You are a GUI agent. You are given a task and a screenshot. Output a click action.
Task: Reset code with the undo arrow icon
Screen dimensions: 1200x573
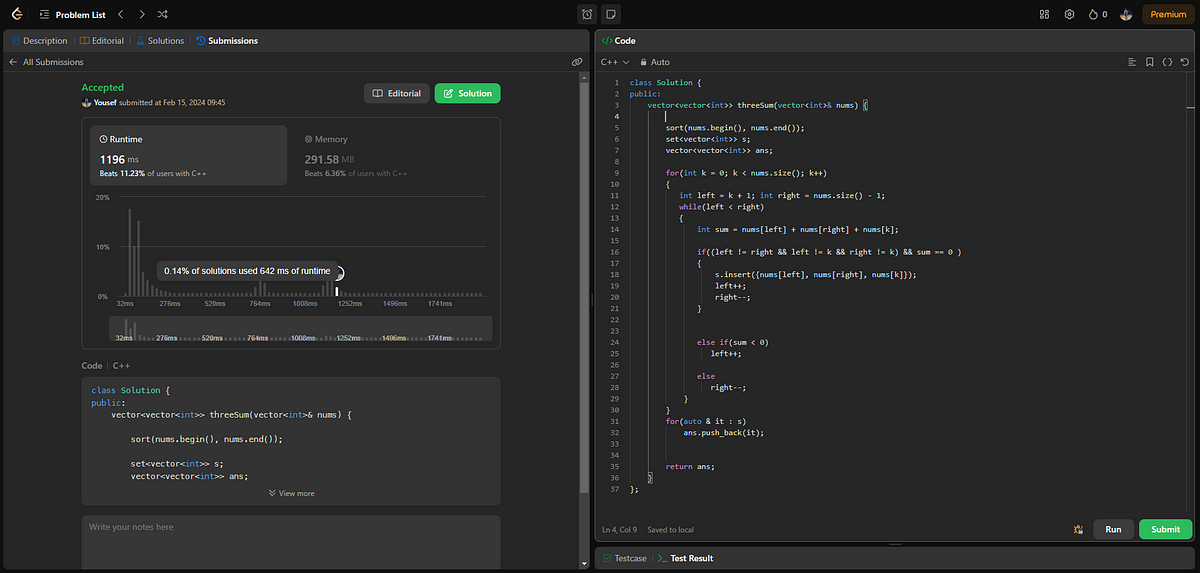[x=1184, y=62]
